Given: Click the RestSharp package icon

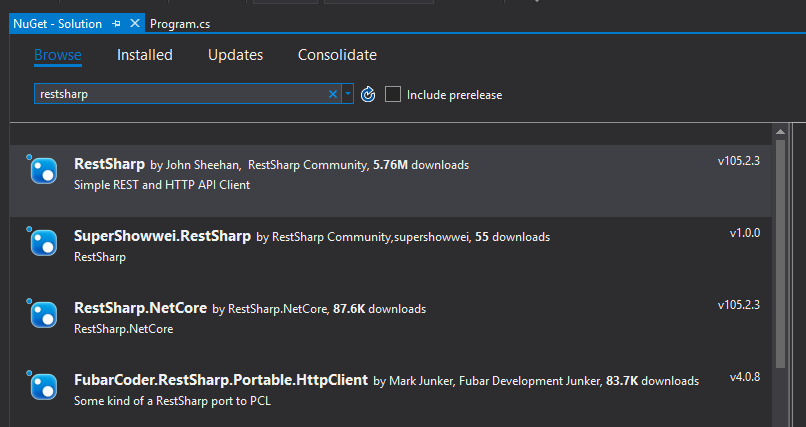Looking at the screenshot, I should [x=43, y=171].
